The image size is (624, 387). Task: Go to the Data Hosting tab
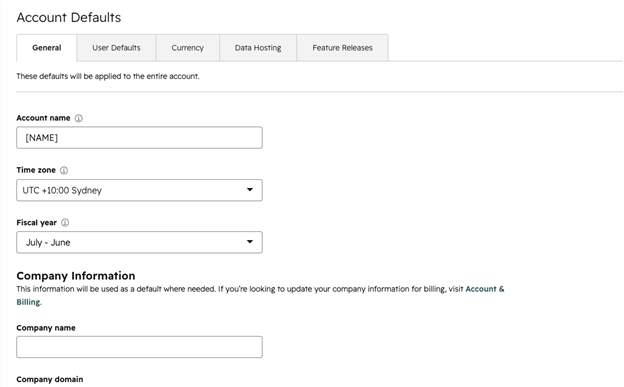tap(258, 48)
